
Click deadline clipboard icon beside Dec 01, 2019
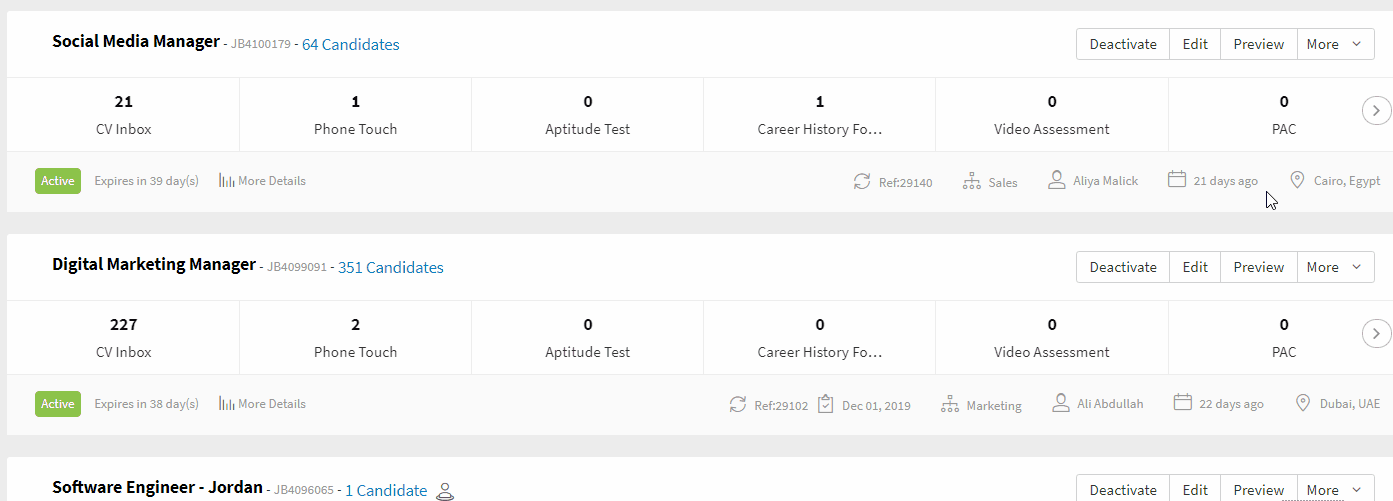click(x=825, y=404)
